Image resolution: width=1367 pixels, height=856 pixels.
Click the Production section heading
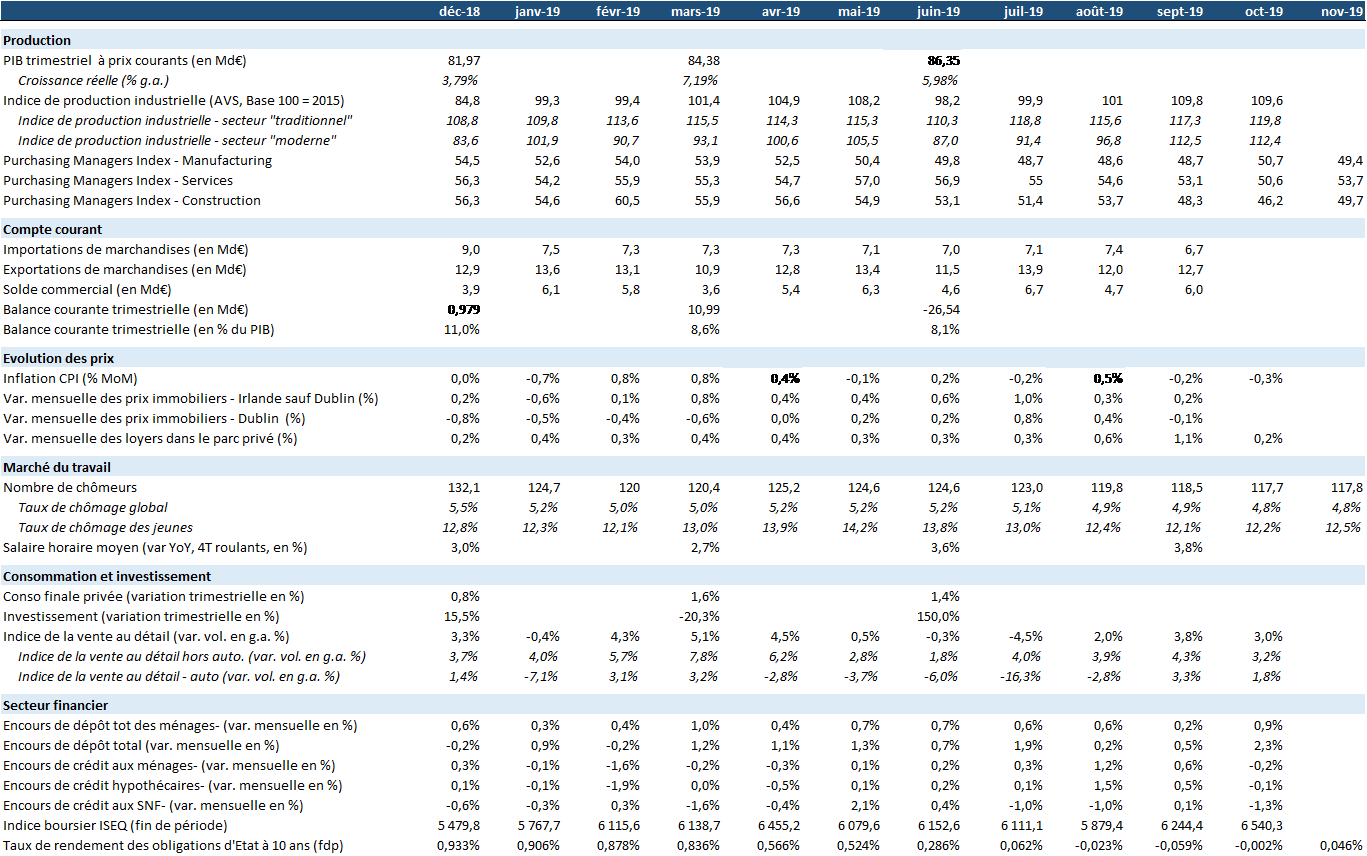pos(37,41)
